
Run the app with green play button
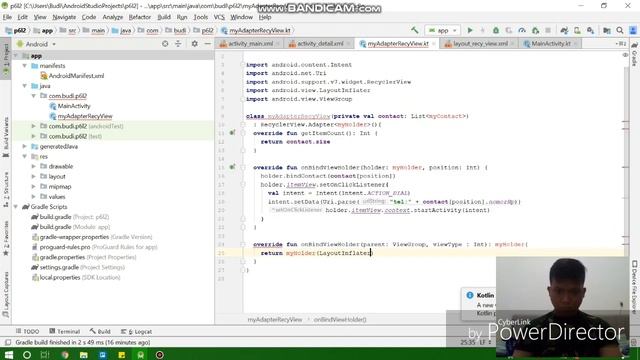(470, 30)
